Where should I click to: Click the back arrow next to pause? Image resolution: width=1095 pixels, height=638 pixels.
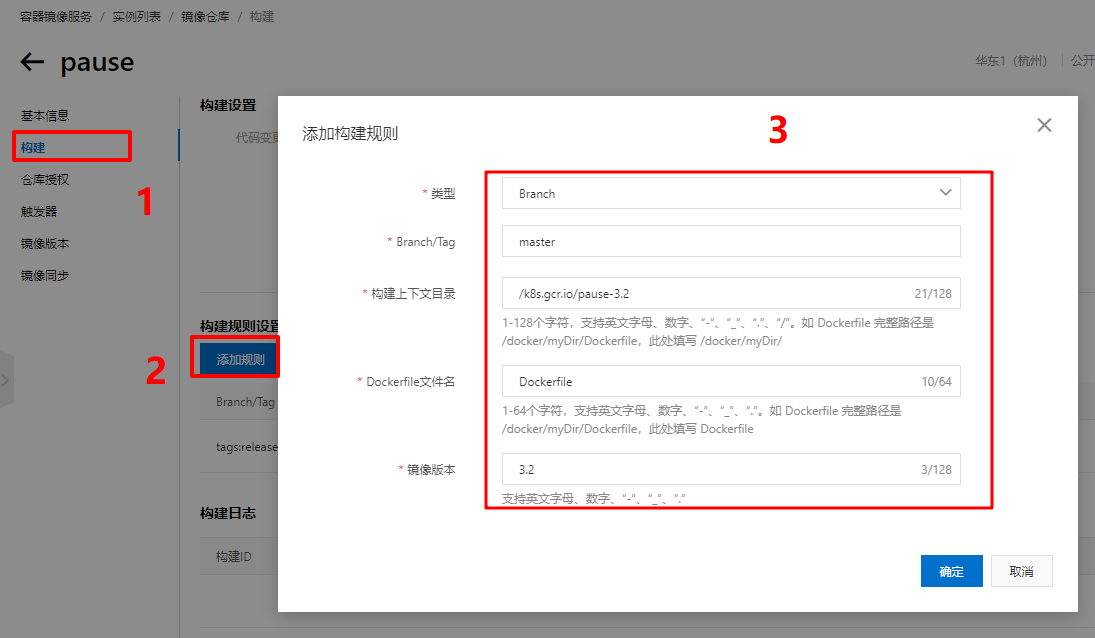(32, 63)
